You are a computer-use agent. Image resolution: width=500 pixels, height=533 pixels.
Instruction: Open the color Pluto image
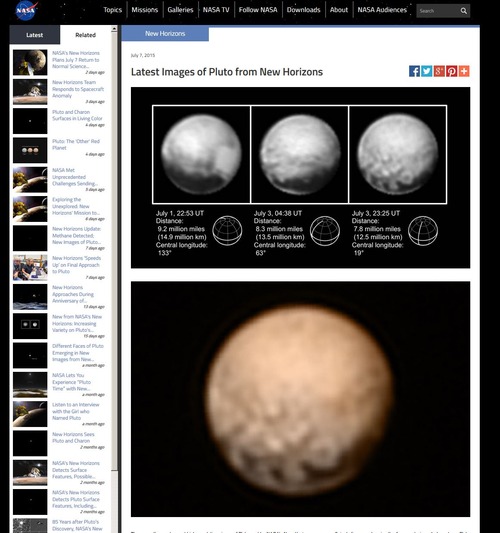tap(300, 399)
